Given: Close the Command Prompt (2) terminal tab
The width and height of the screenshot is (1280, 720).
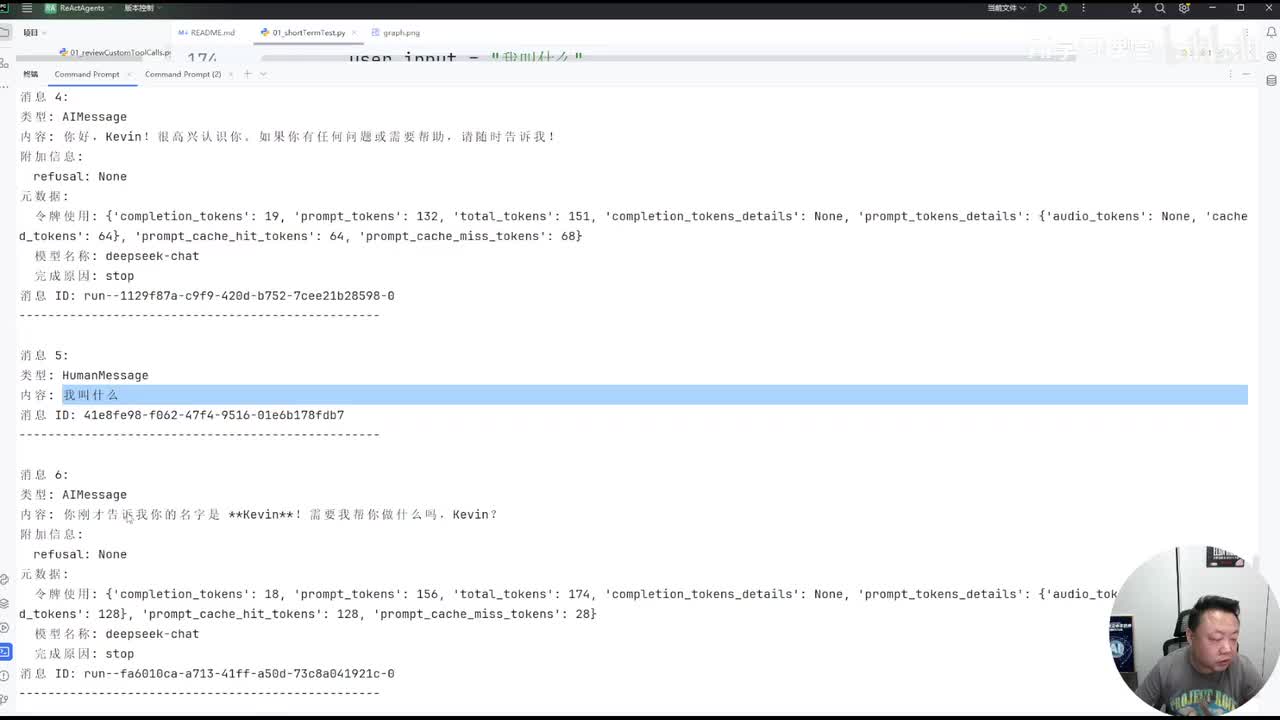Looking at the screenshot, I should (x=231, y=74).
